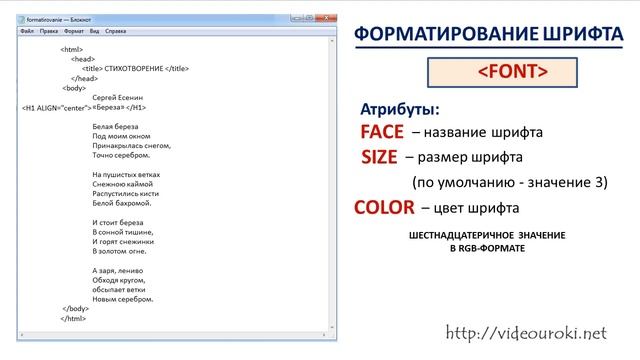Click the line Обходя кругом,

(x=118, y=280)
